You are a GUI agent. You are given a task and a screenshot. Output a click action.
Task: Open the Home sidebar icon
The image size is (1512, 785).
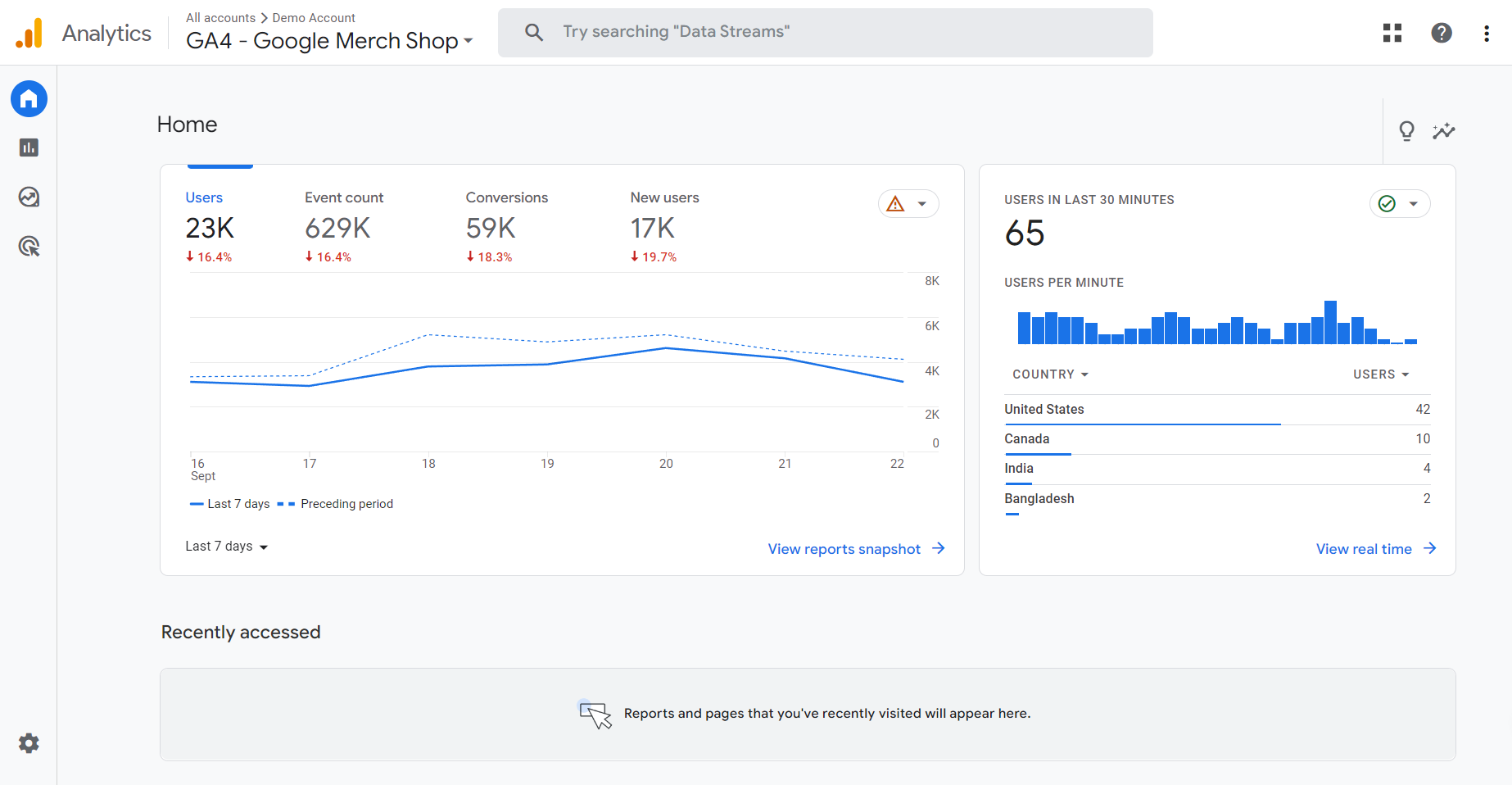pyautogui.click(x=29, y=99)
